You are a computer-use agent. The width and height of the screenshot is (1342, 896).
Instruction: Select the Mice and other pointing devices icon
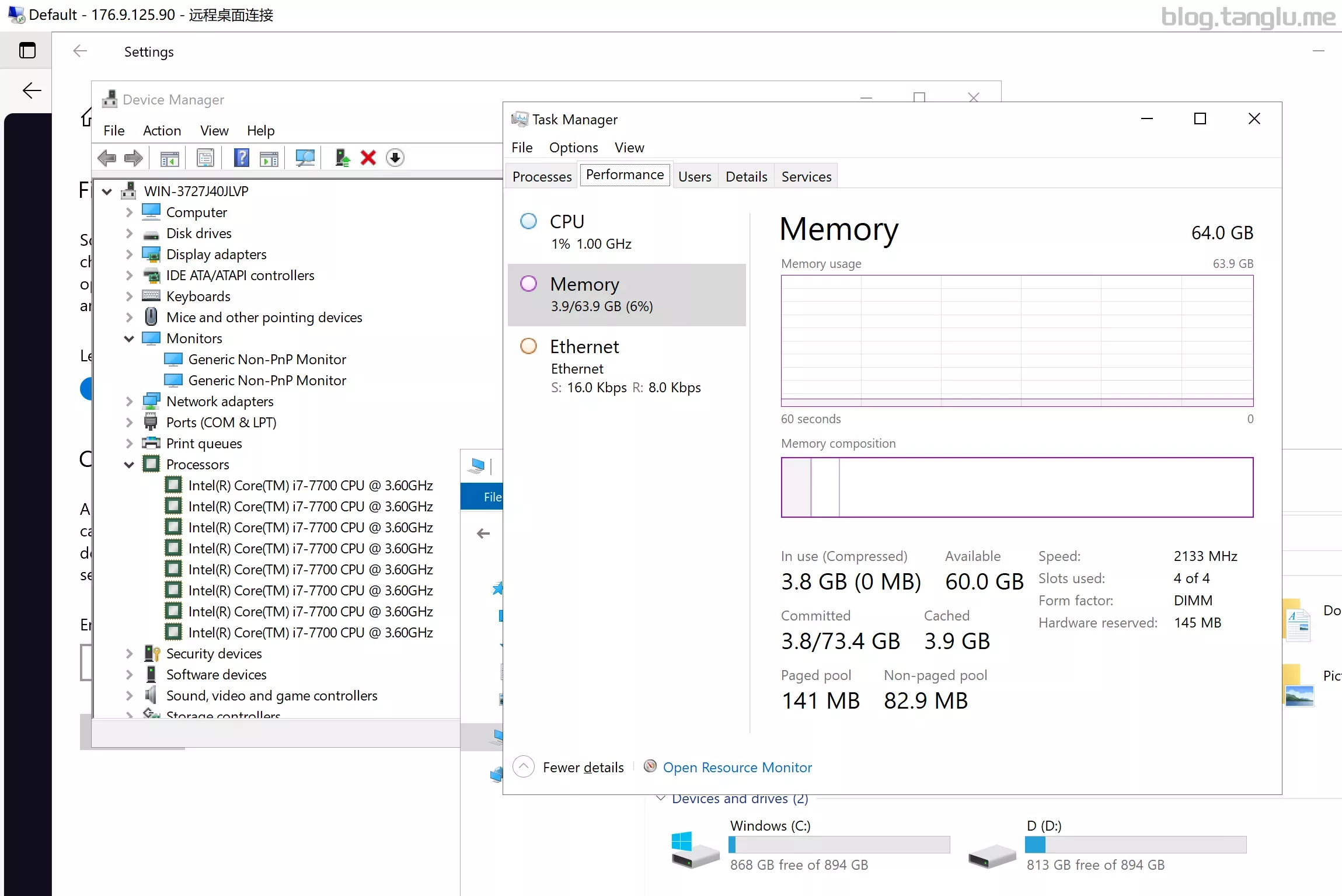click(151, 317)
